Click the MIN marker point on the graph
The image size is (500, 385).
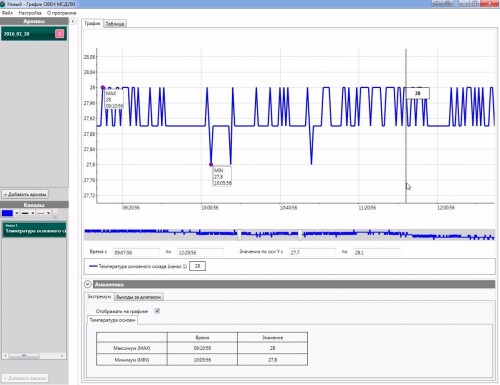coord(211,164)
